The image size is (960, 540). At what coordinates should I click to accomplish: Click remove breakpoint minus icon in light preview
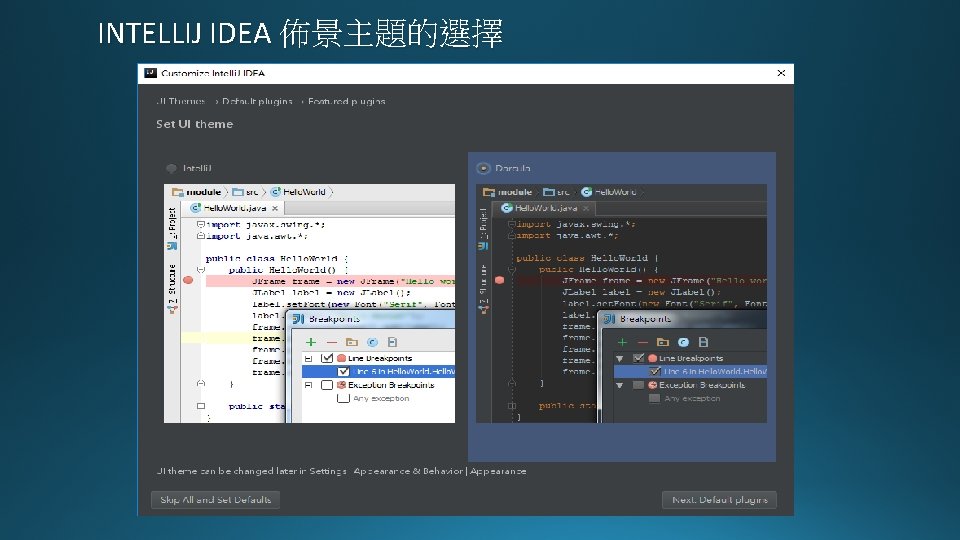[331, 342]
